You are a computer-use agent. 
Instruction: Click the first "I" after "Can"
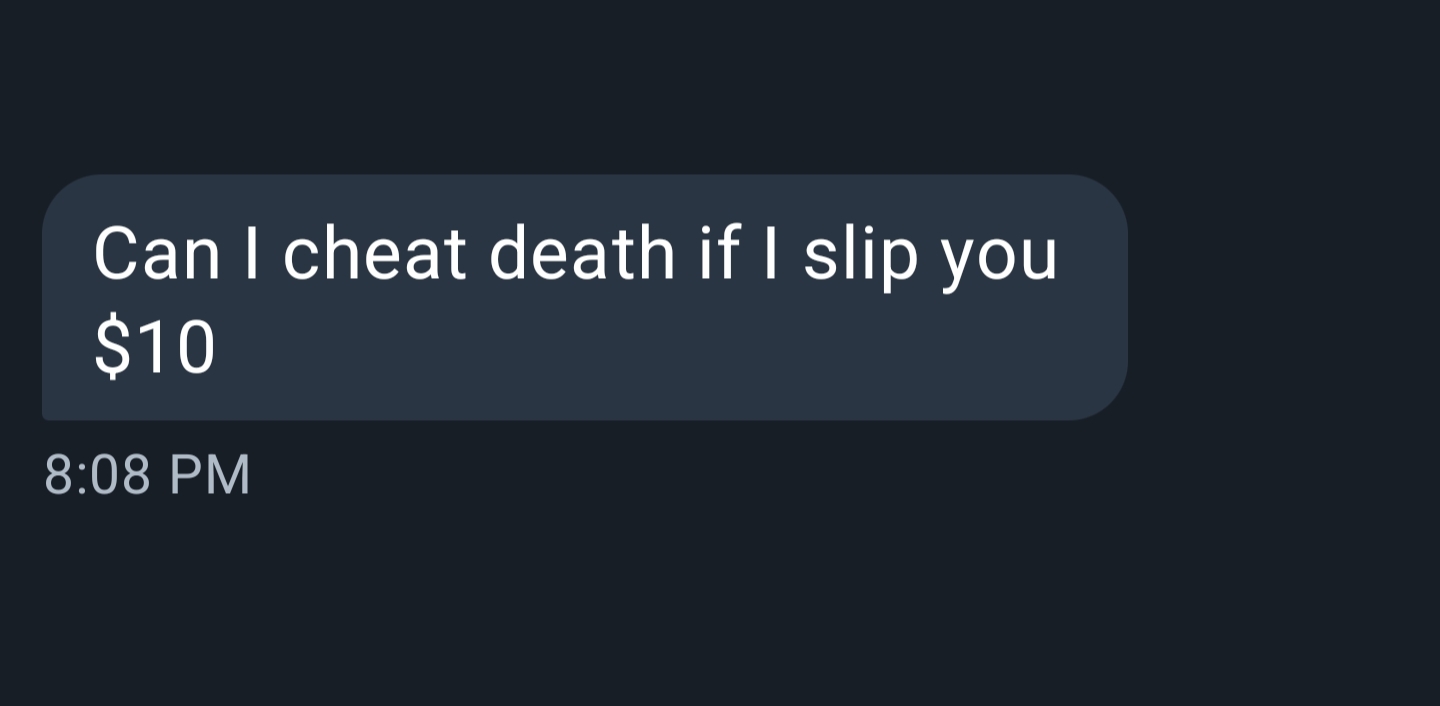(251, 254)
